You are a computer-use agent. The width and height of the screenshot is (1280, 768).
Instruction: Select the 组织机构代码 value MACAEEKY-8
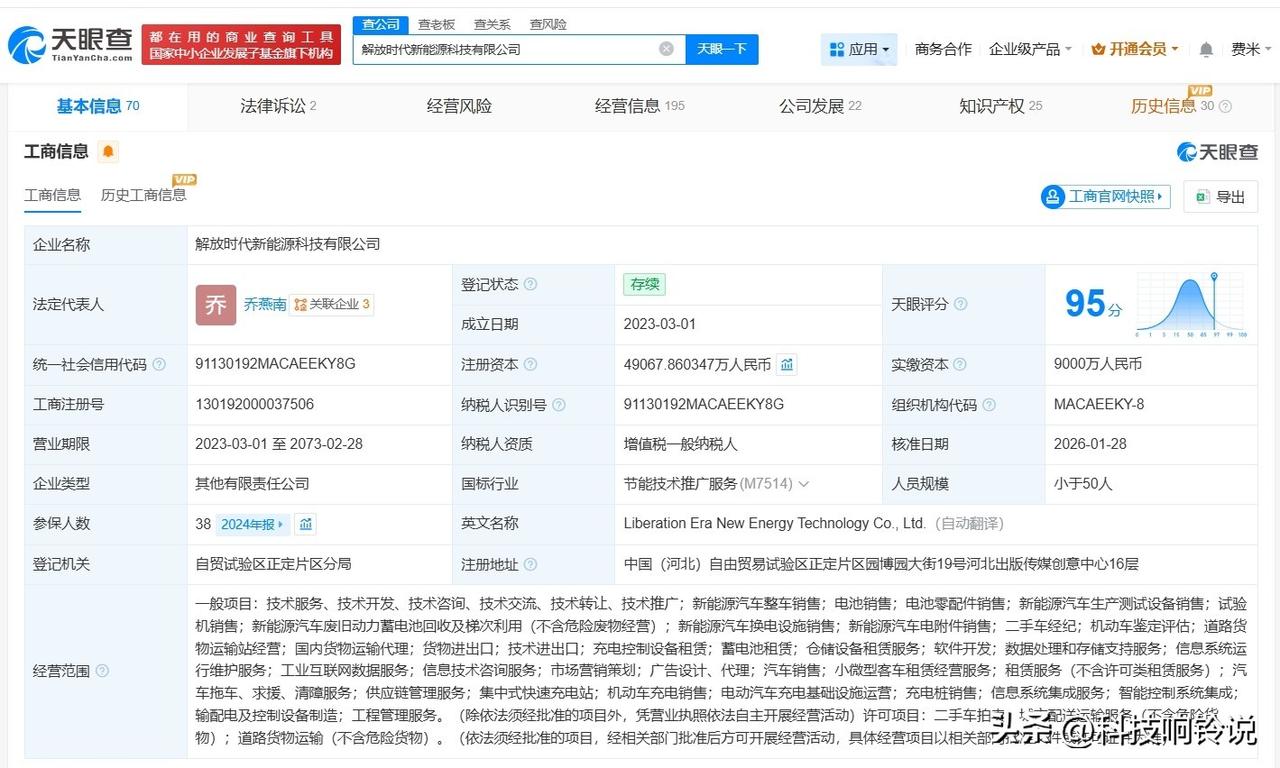1099,405
